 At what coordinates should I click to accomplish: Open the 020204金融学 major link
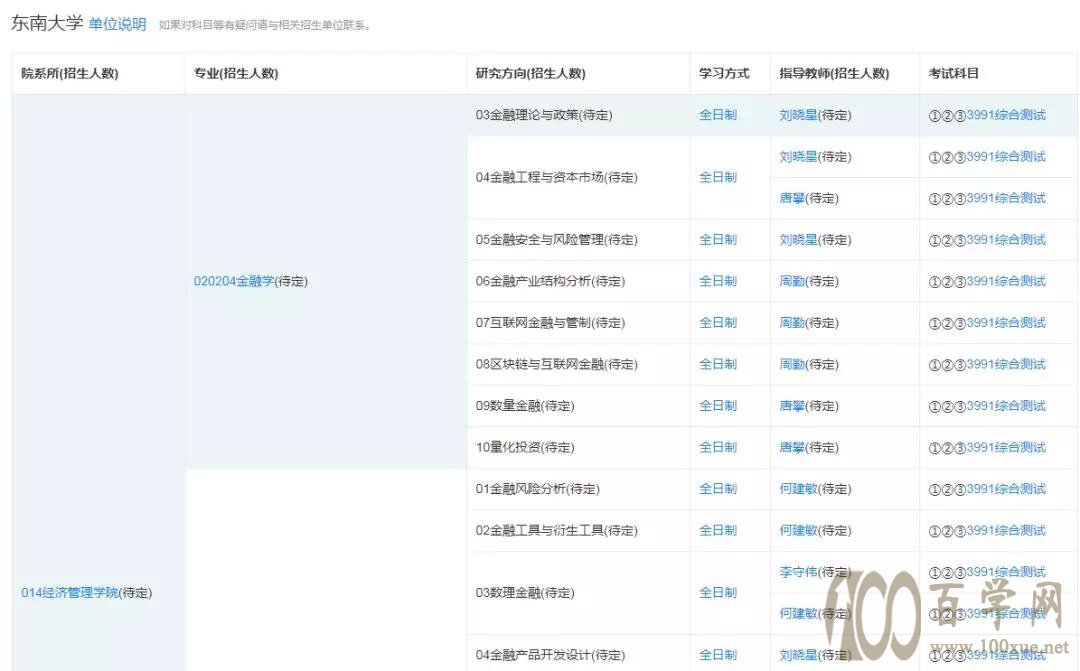[x=233, y=281]
